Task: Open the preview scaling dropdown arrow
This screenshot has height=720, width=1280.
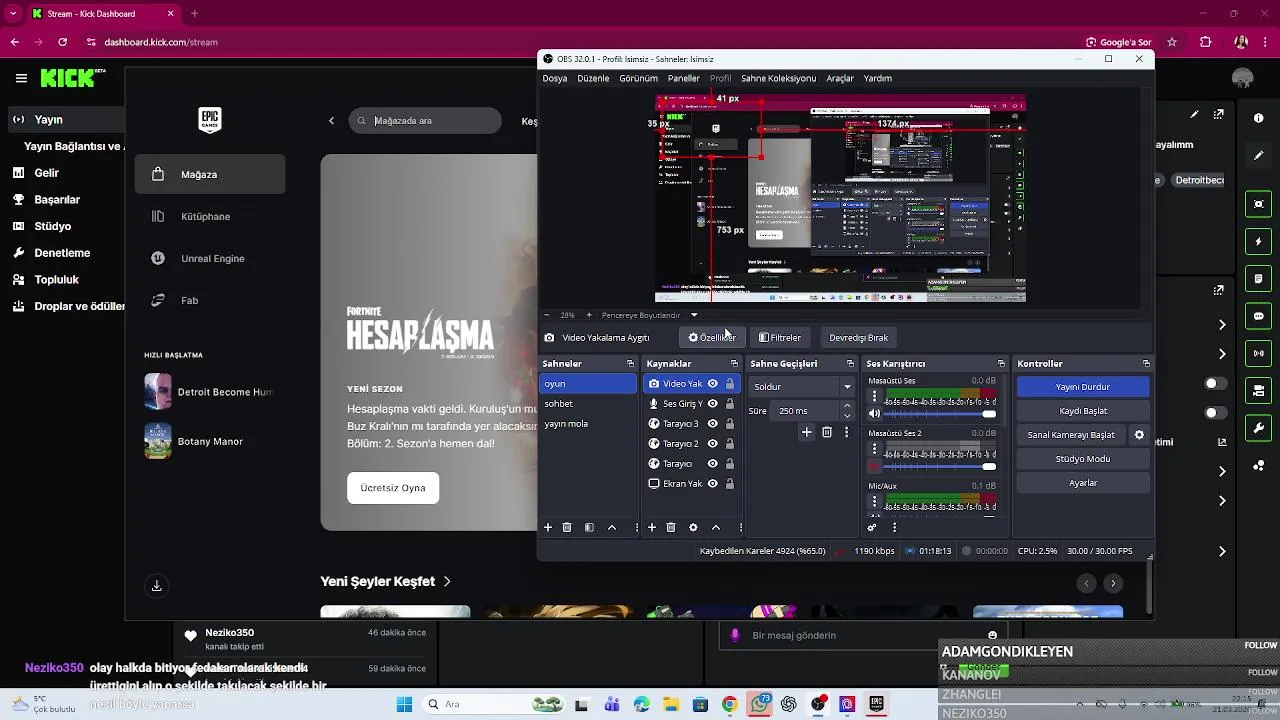Action: [x=694, y=315]
